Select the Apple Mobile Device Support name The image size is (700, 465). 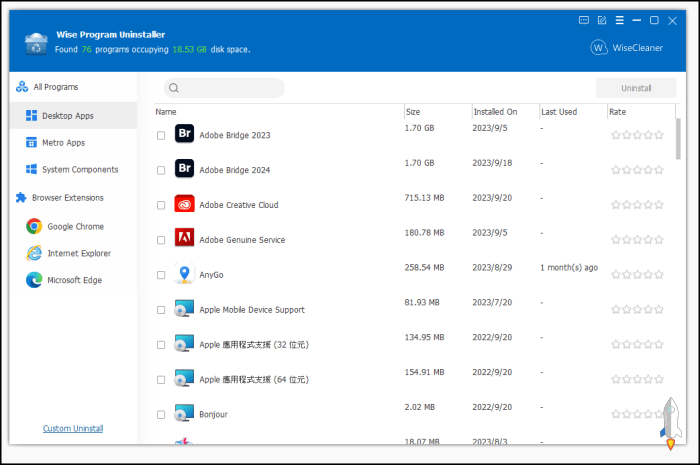click(252, 310)
